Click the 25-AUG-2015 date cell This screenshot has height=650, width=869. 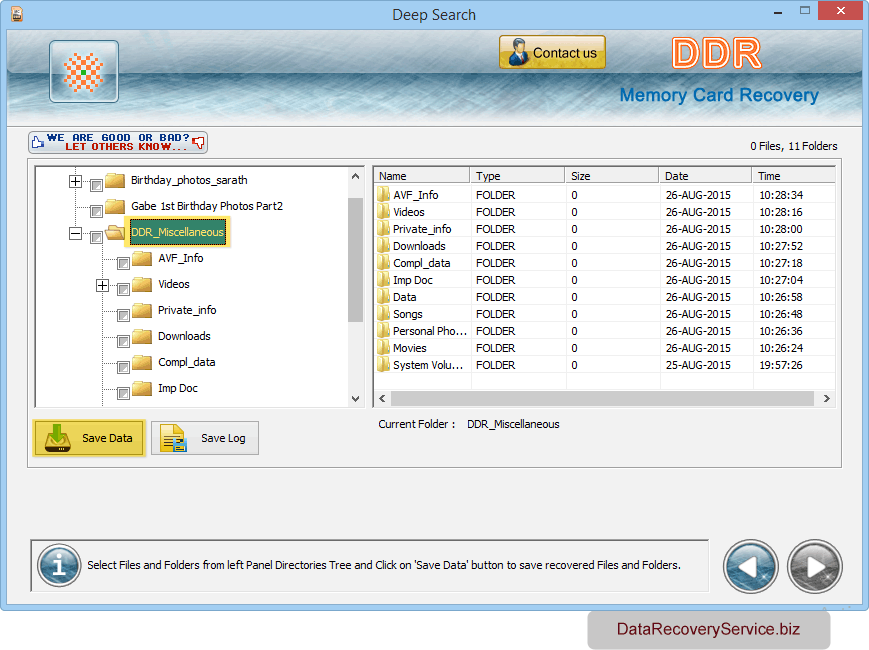click(698, 365)
